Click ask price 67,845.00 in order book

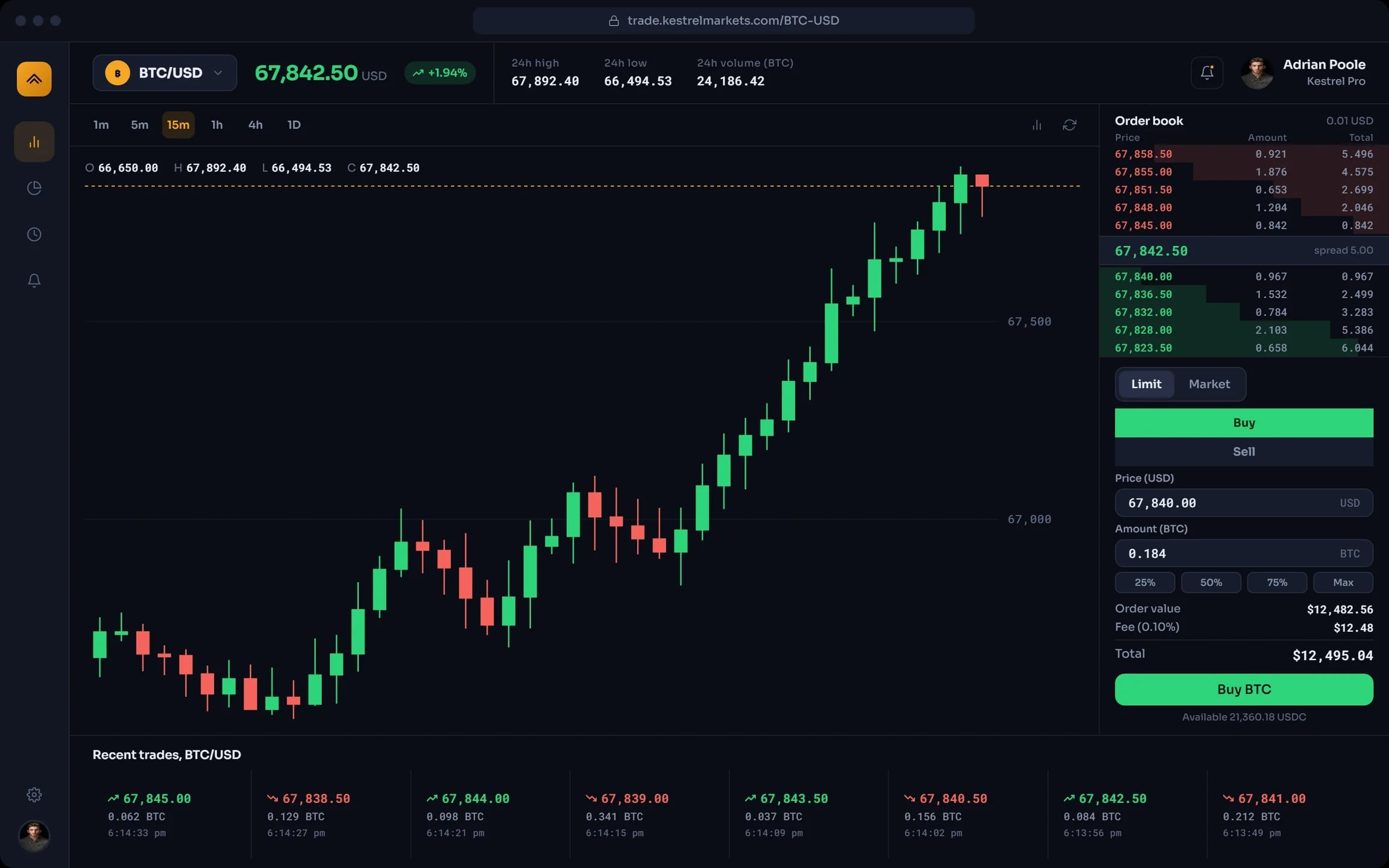pos(1143,225)
